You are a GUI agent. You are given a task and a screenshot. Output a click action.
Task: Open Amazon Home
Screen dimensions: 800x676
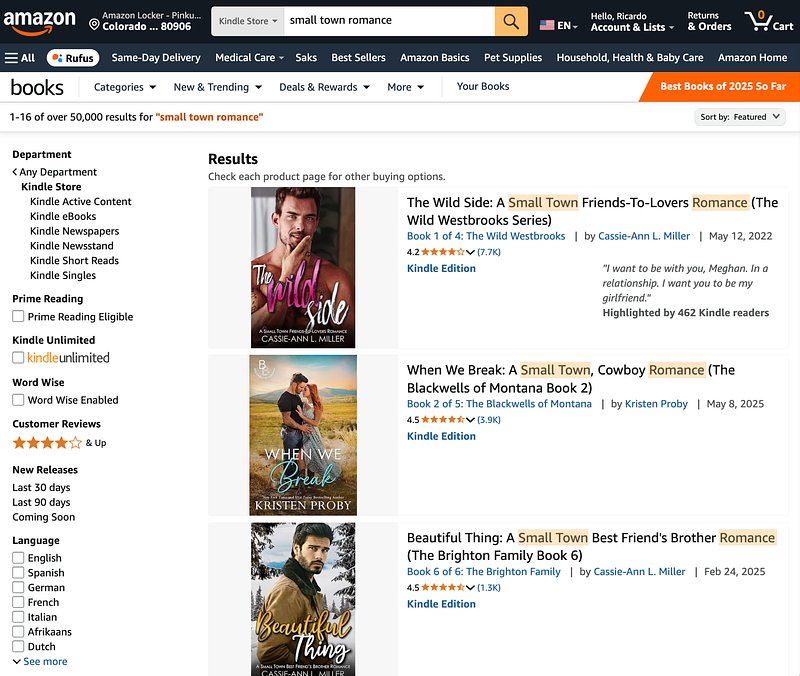pos(753,58)
